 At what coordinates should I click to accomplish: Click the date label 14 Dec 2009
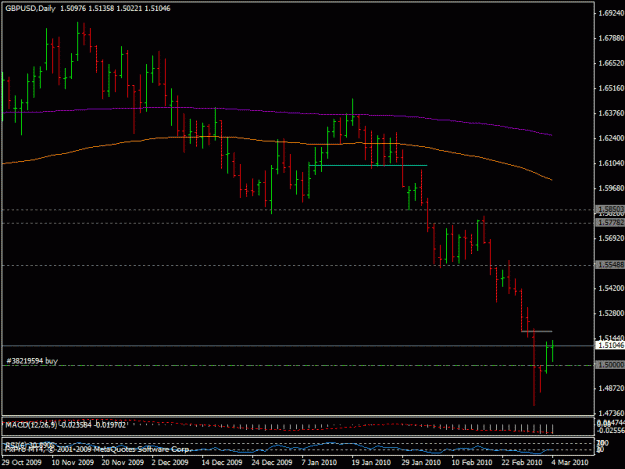click(x=222, y=462)
